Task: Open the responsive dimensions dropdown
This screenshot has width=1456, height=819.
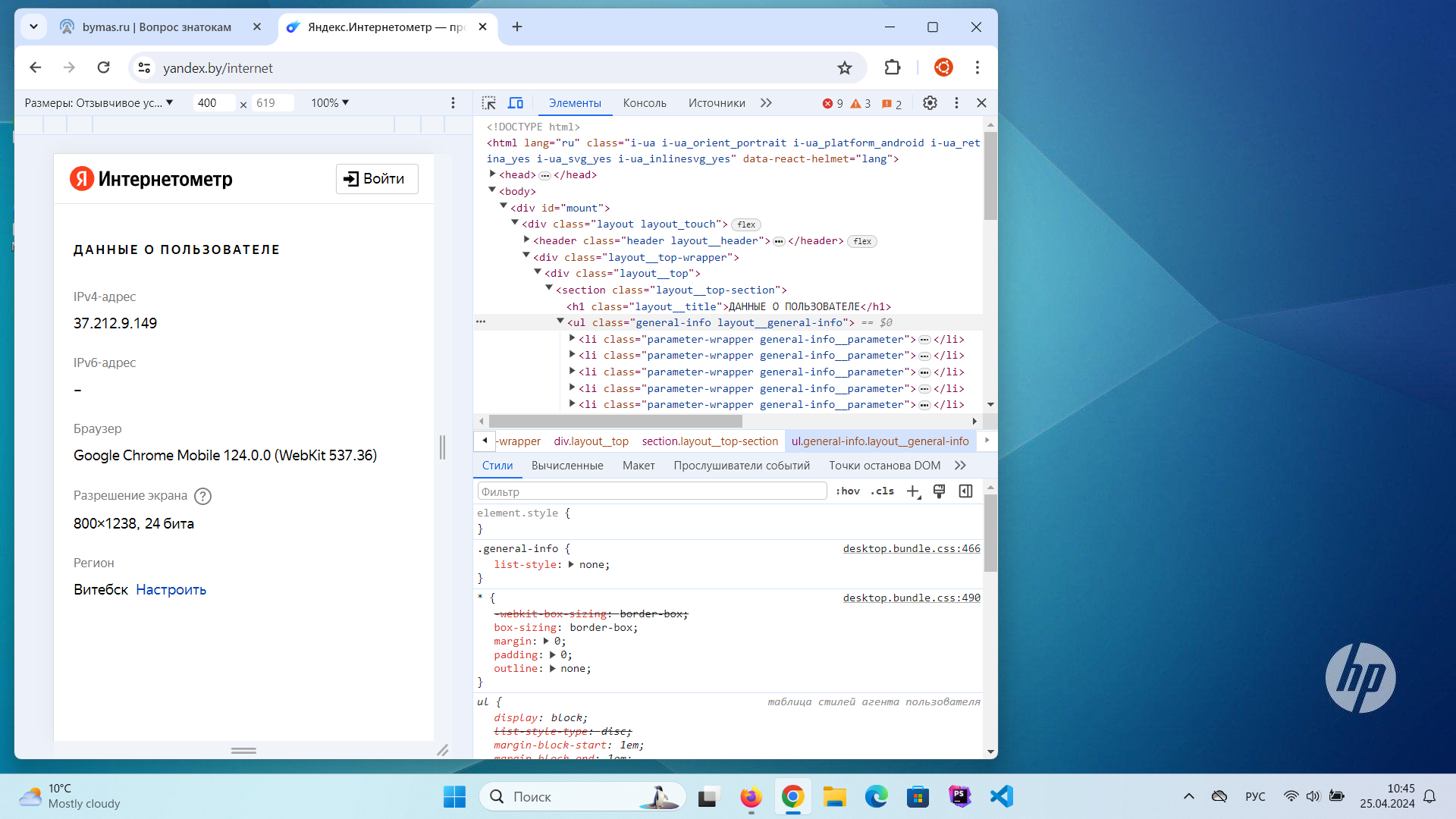Action: 99,103
